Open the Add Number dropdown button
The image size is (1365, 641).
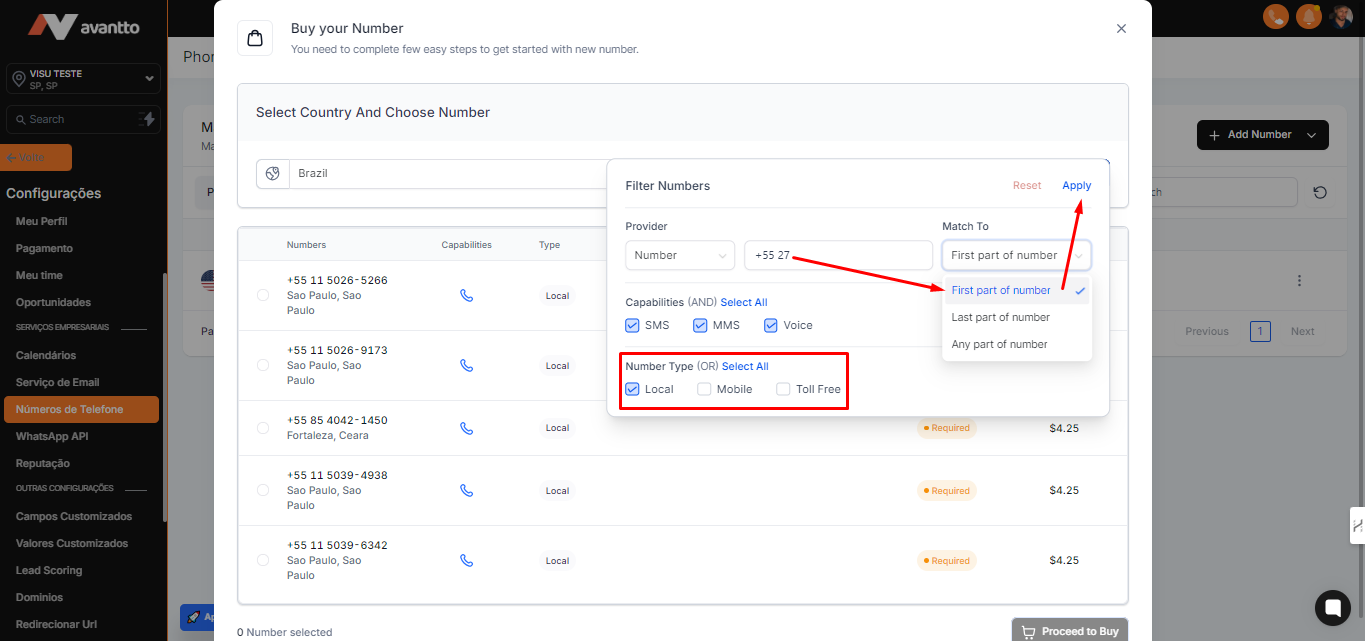coord(1262,135)
